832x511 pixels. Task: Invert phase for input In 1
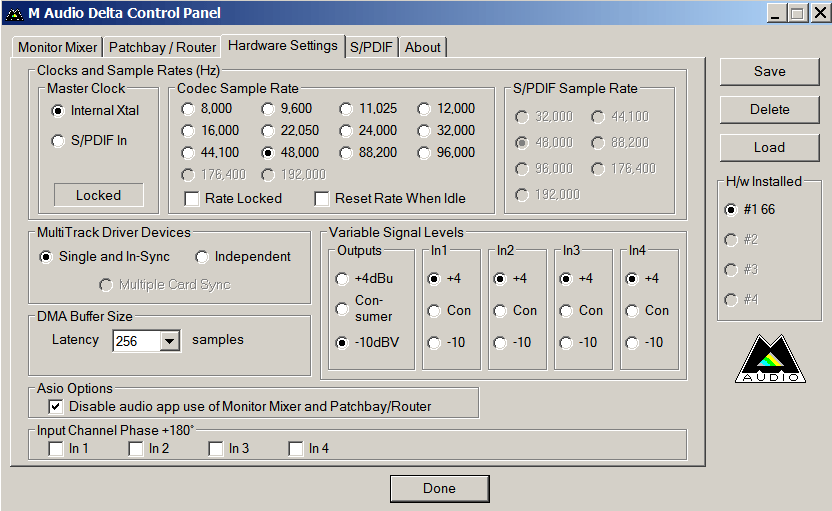point(56,449)
